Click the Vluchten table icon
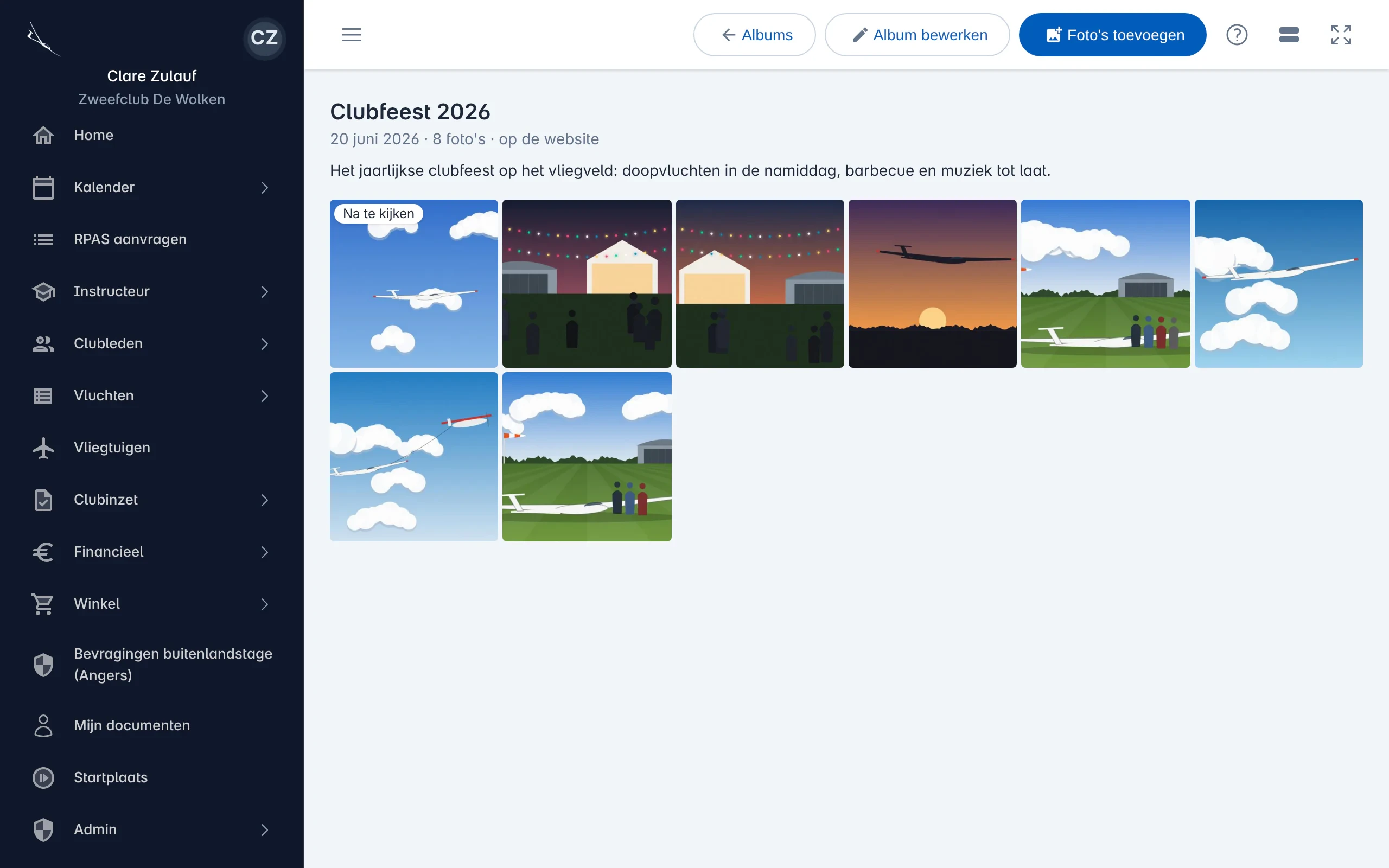 43,396
